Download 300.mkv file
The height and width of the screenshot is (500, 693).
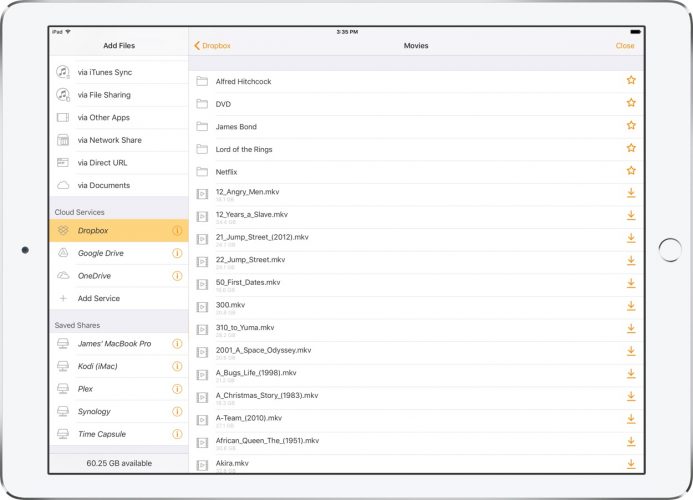point(631,305)
